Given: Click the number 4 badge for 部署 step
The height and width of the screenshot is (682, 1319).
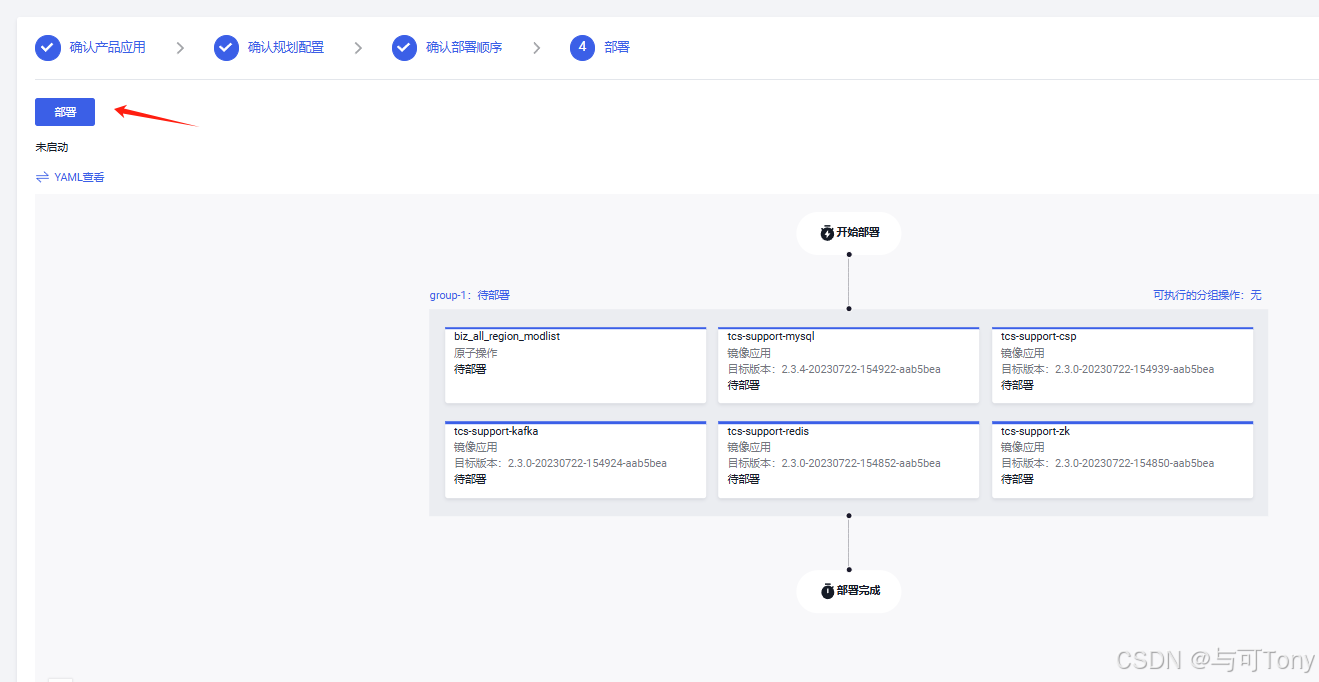Looking at the screenshot, I should point(582,47).
